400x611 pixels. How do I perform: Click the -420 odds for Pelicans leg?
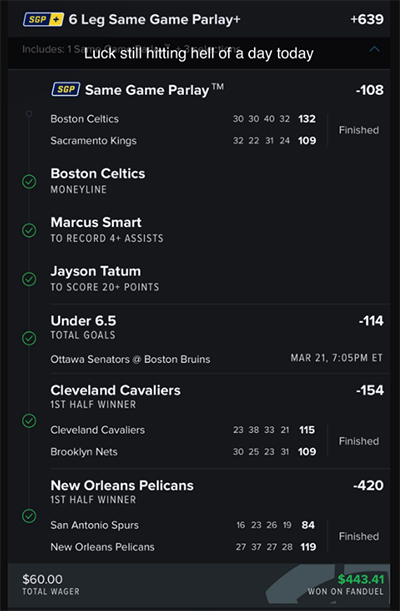[368, 486]
